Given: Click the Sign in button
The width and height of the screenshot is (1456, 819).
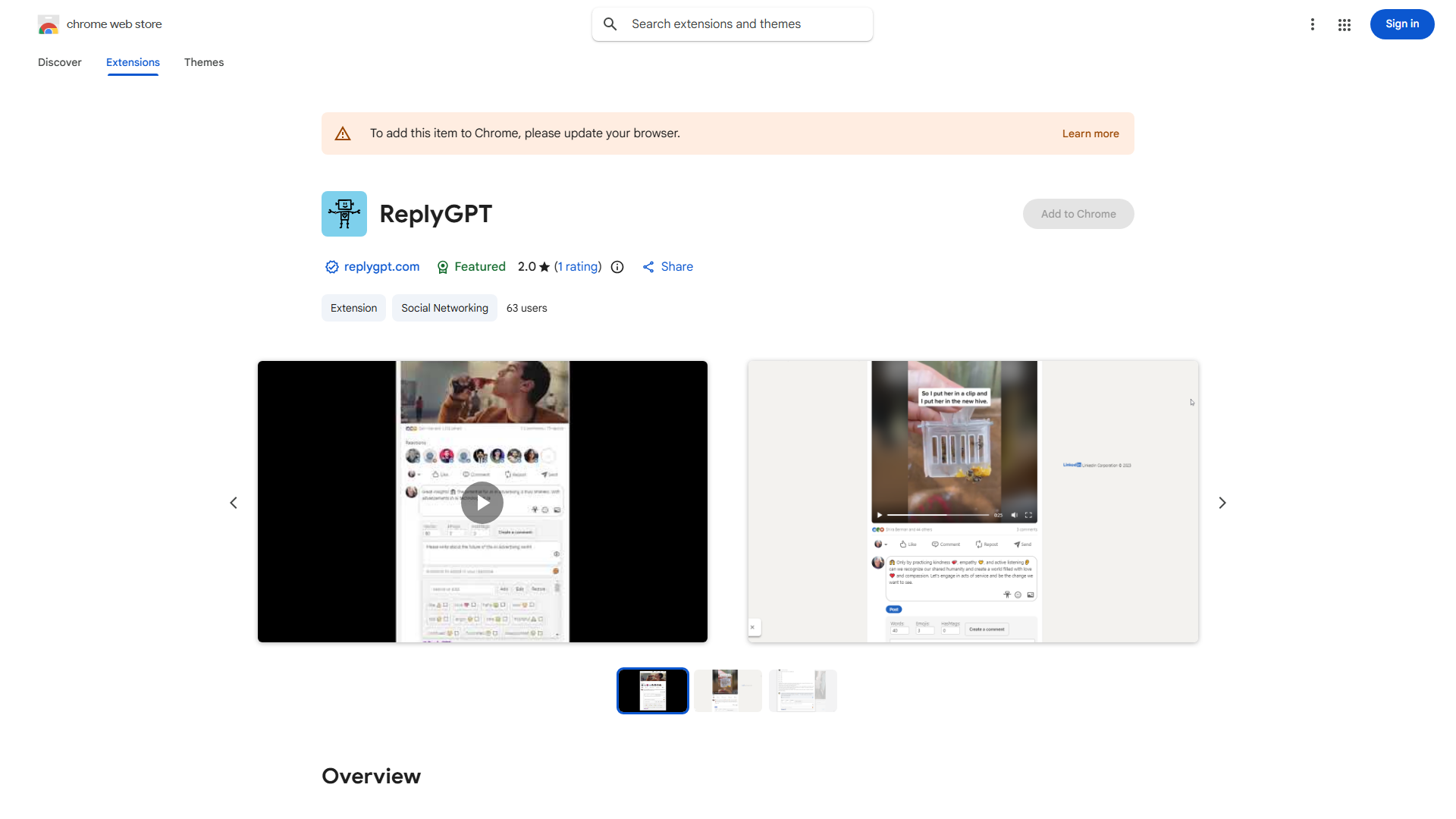Looking at the screenshot, I should click(1401, 24).
